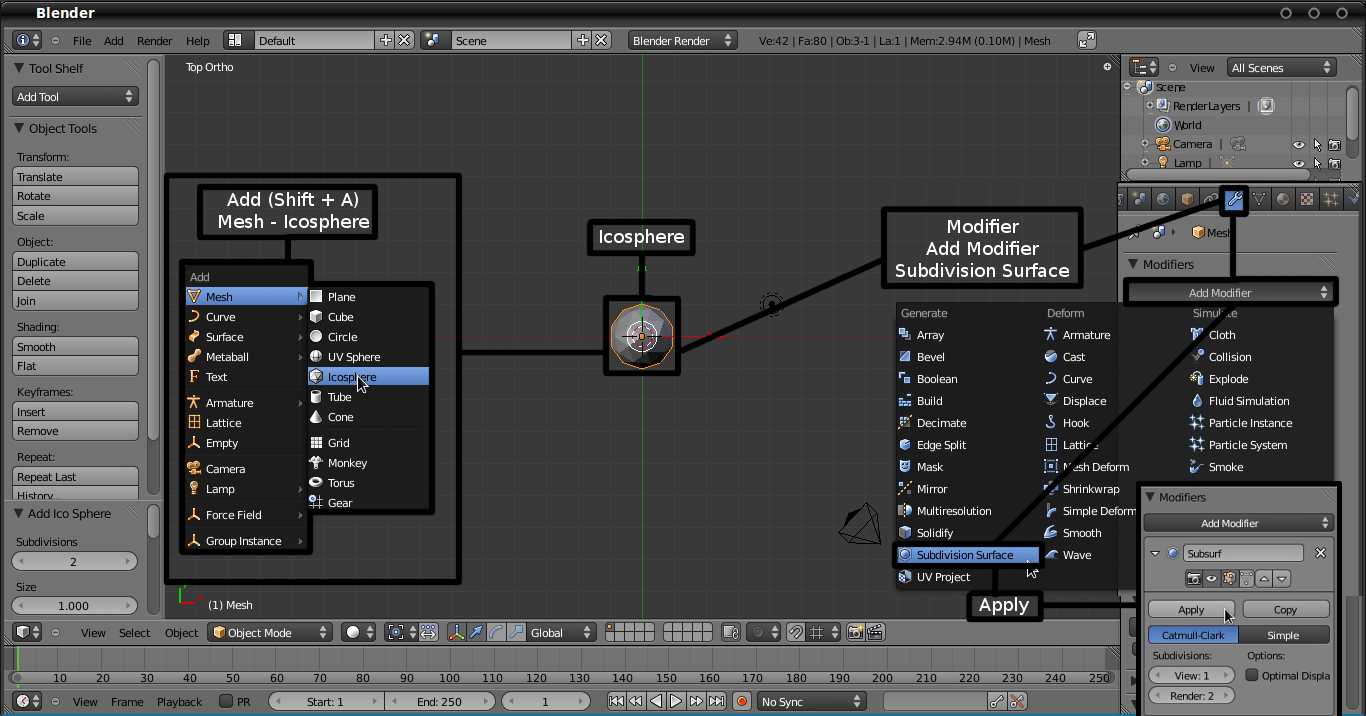Screen dimensions: 1366x716
Task: Apply the Subsurf modifier
Action: 1191,609
